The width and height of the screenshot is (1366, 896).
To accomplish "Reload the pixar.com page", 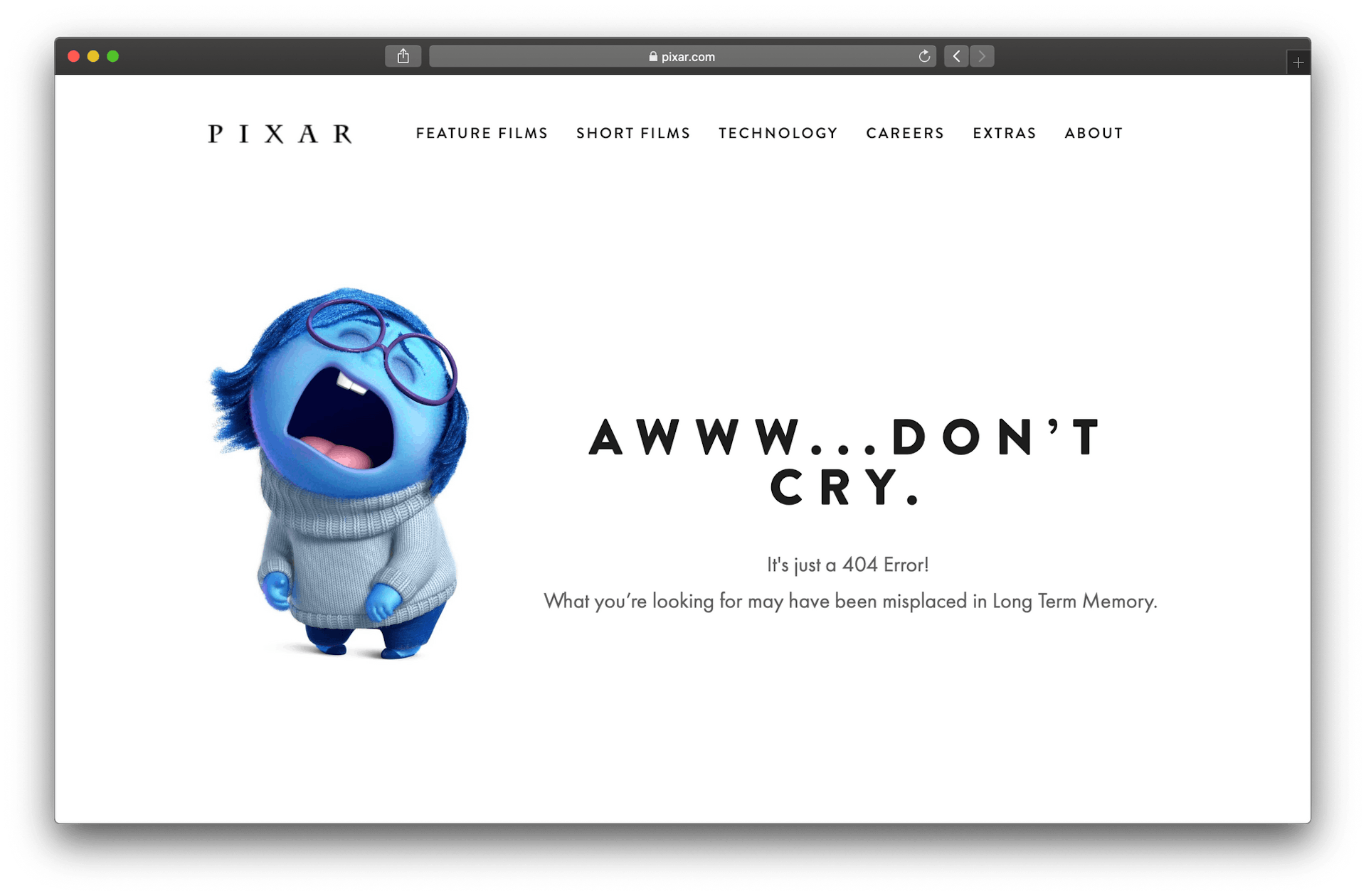I will coord(923,56).
